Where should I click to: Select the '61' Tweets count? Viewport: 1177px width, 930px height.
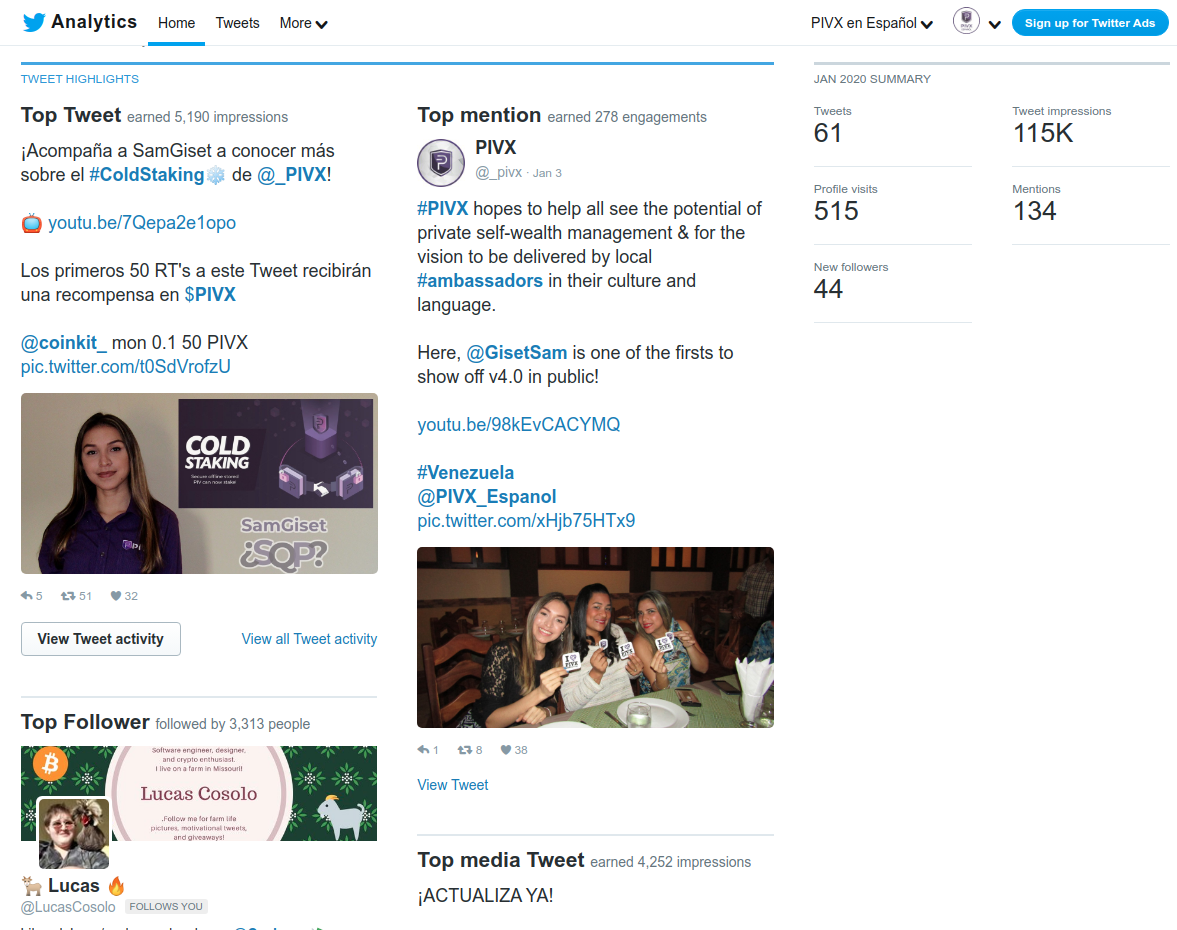(828, 134)
